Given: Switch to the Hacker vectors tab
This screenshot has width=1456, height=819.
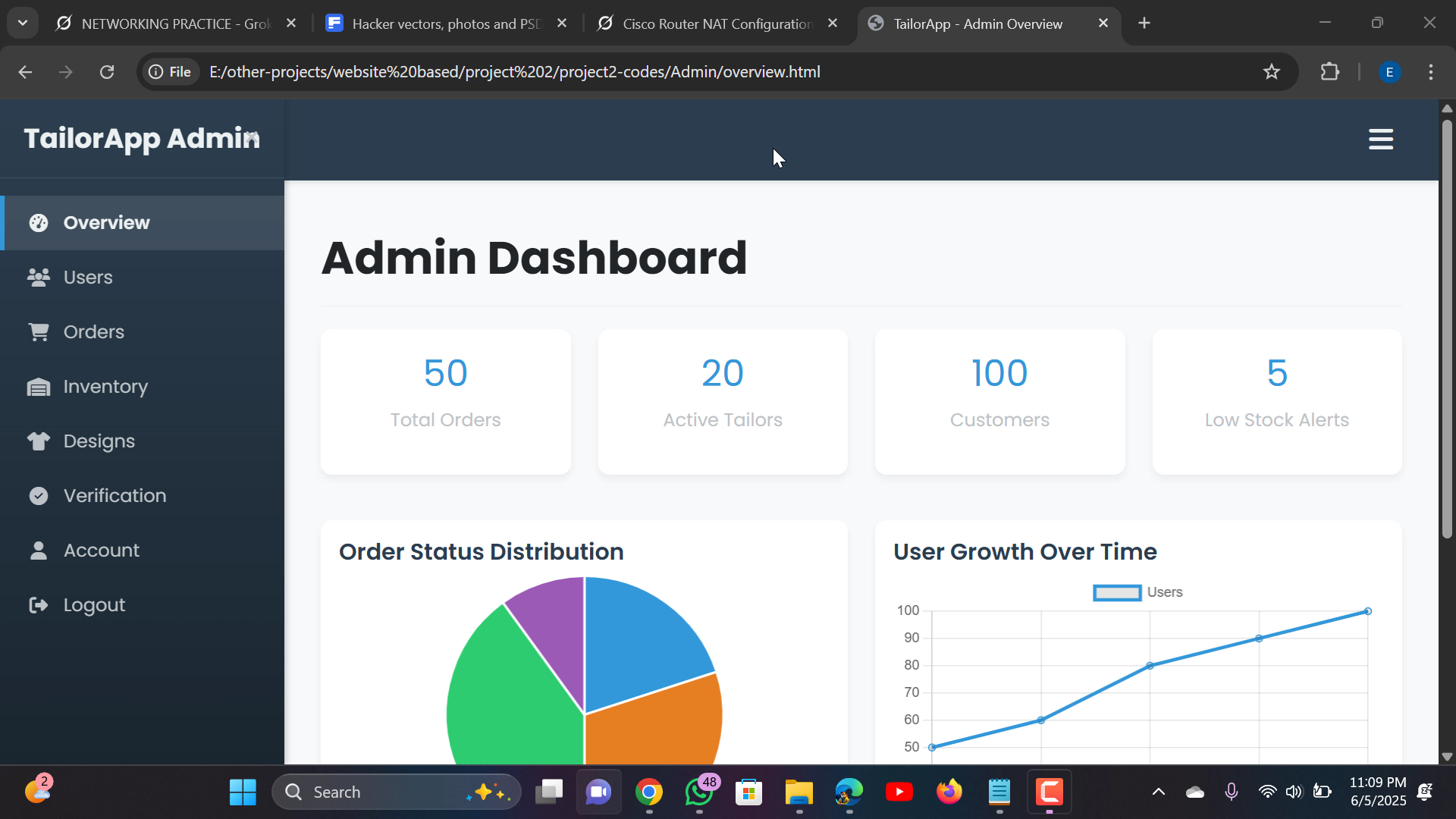Looking at the screenshot, I should tap(447, 24).
